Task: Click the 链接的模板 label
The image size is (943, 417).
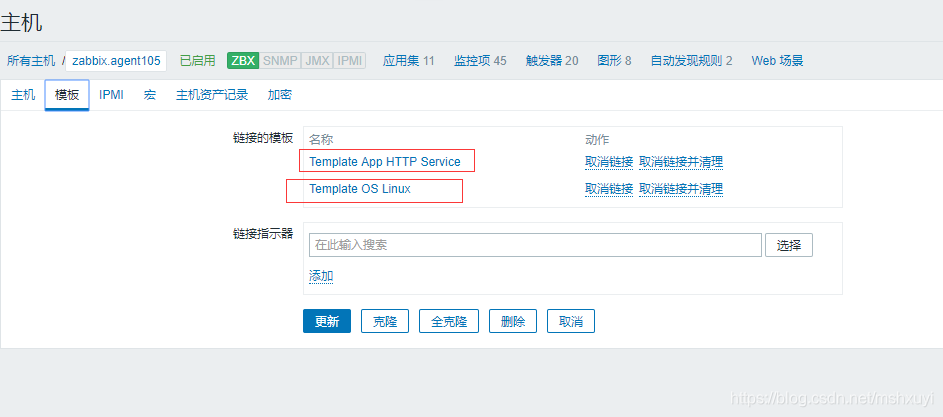Action: (263, 137)
